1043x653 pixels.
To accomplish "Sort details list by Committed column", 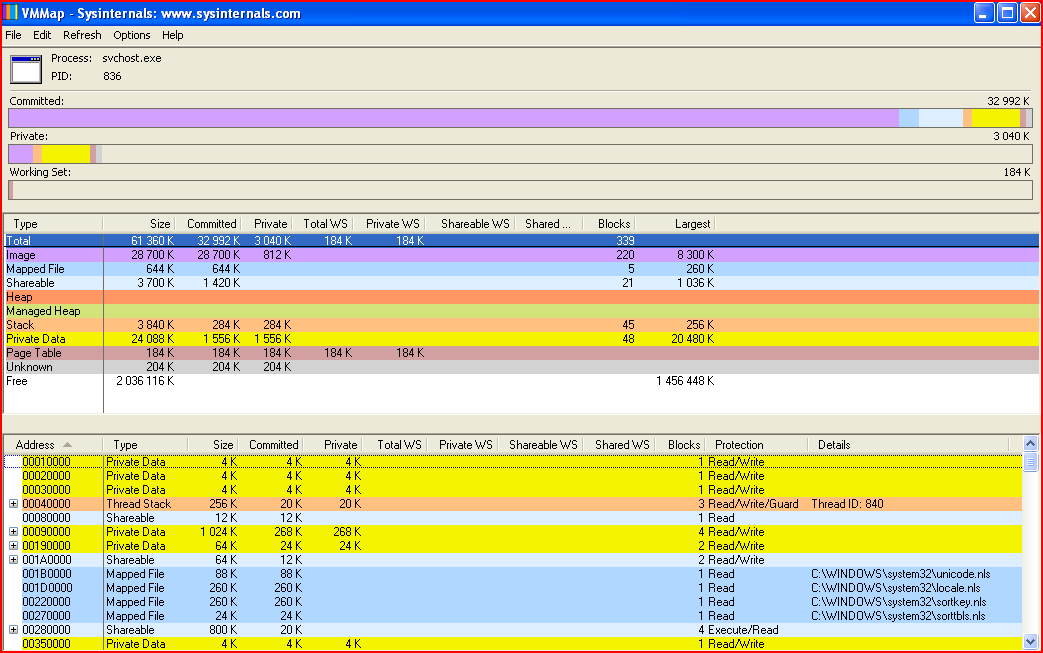I will (273, 445).
